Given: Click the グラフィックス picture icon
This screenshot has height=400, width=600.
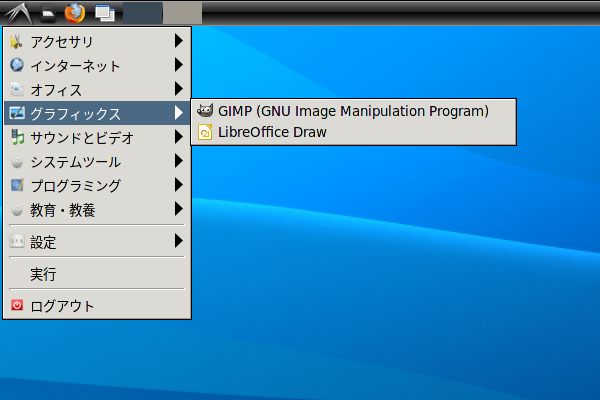Looking at the screenshot, I should click(x=17, y=113).
